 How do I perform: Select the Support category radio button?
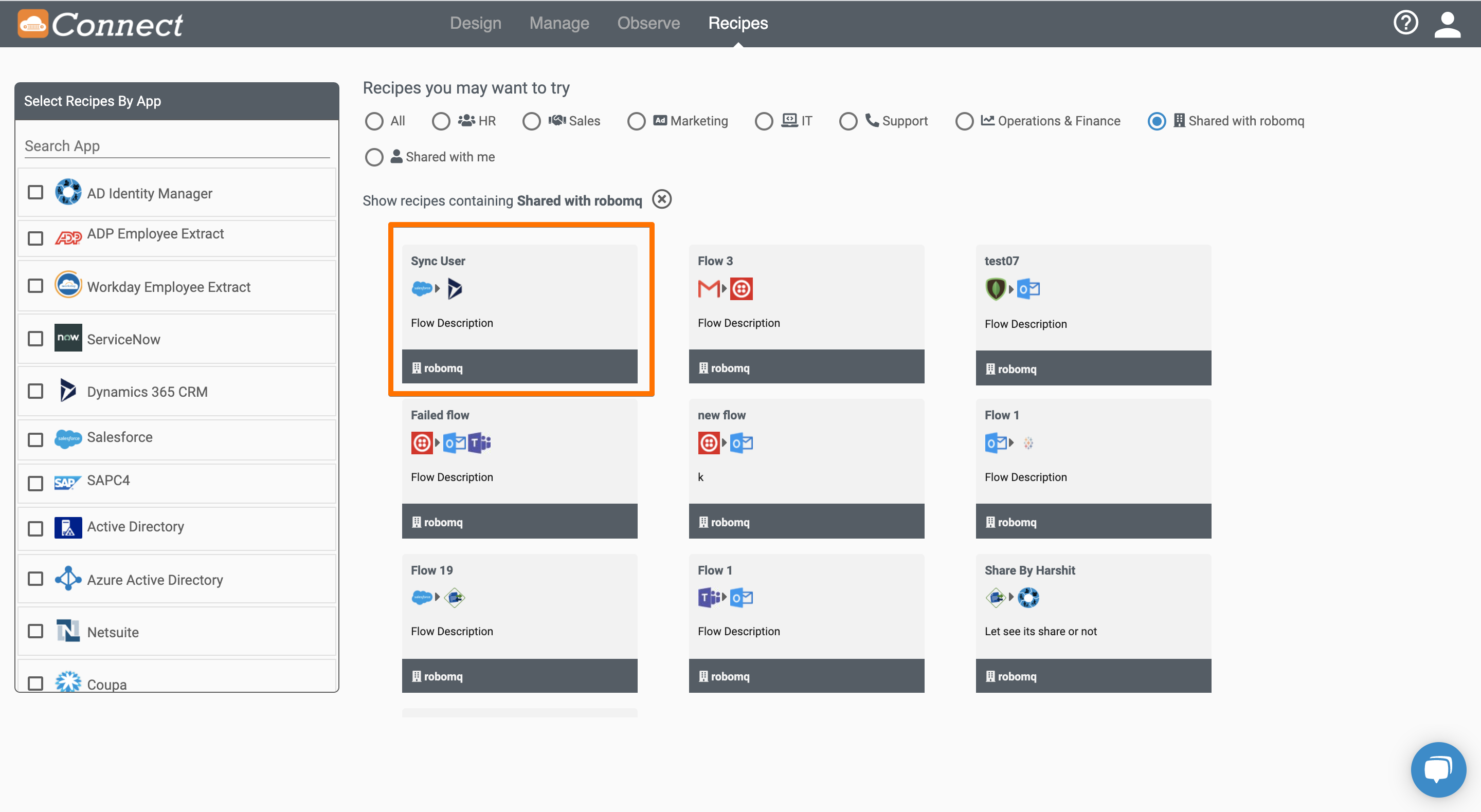[848, 121]
